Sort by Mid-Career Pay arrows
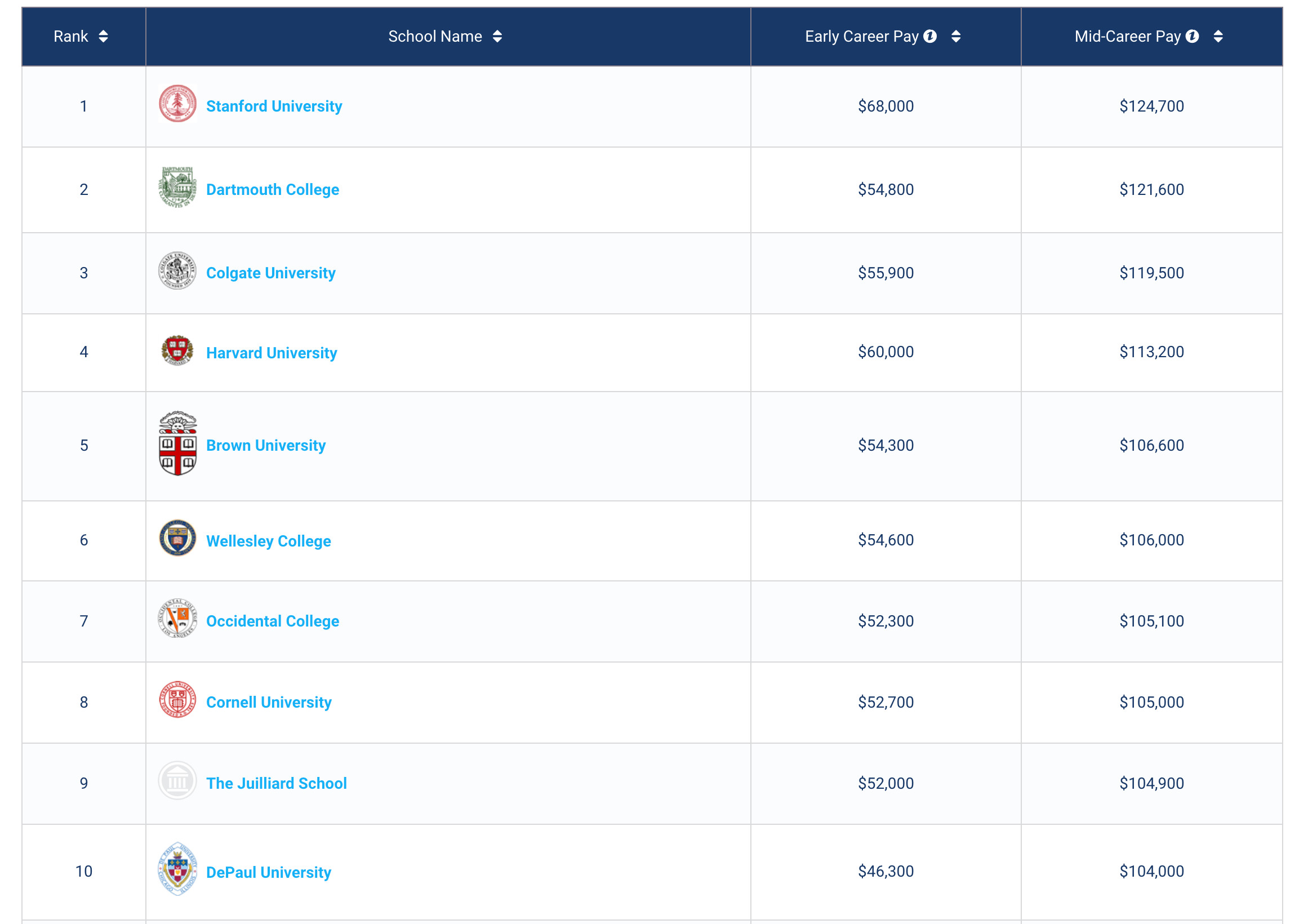Viewport: 1308px width, 924px height. [1218, 37]
